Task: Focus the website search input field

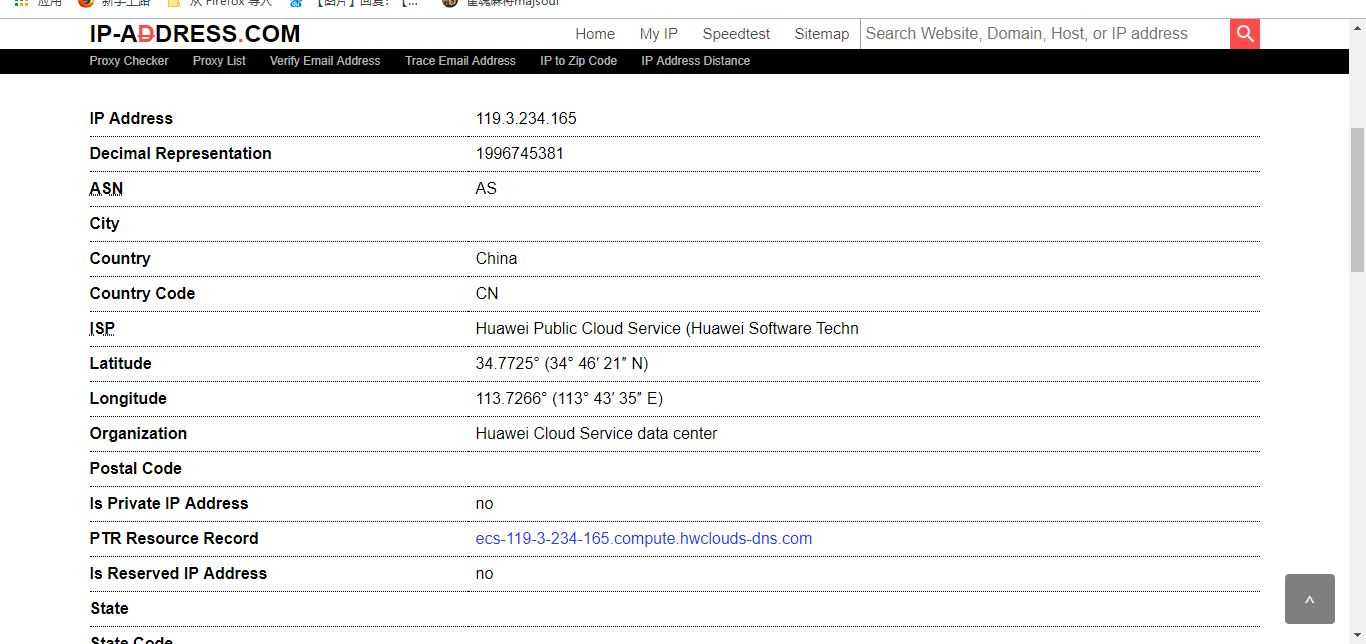Action: [x=1045, y=33]
